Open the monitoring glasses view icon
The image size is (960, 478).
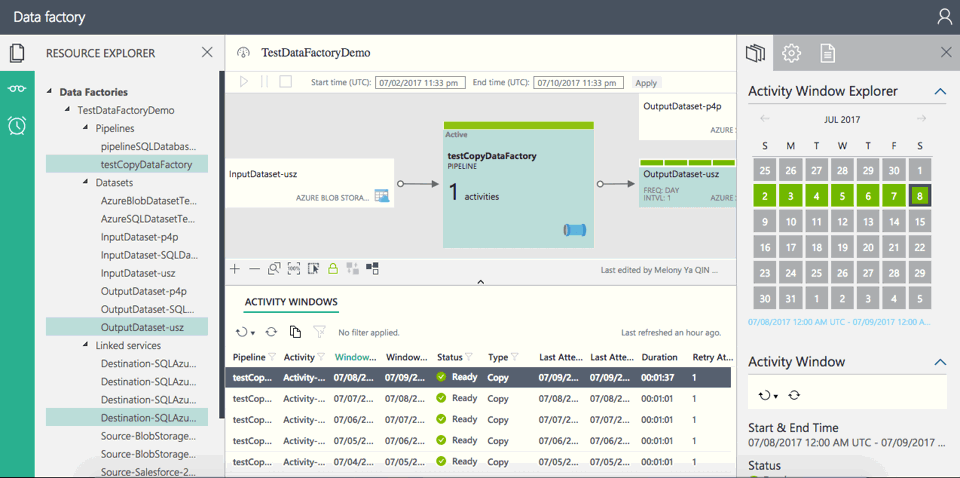click(x=17, y=89)
